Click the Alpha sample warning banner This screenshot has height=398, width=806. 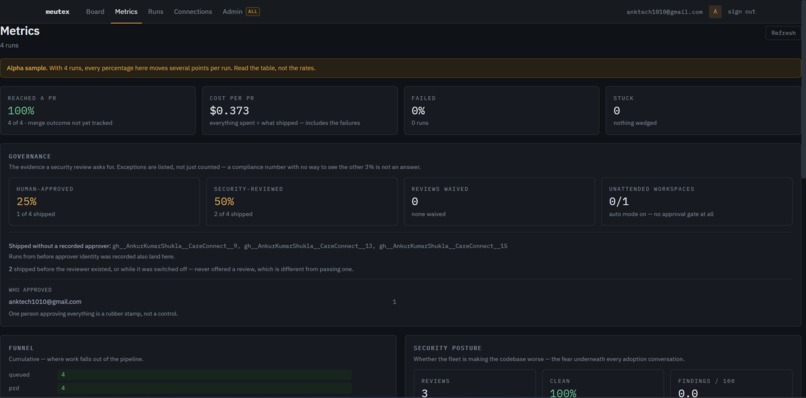pyautogui.click(x=400, y=68)
